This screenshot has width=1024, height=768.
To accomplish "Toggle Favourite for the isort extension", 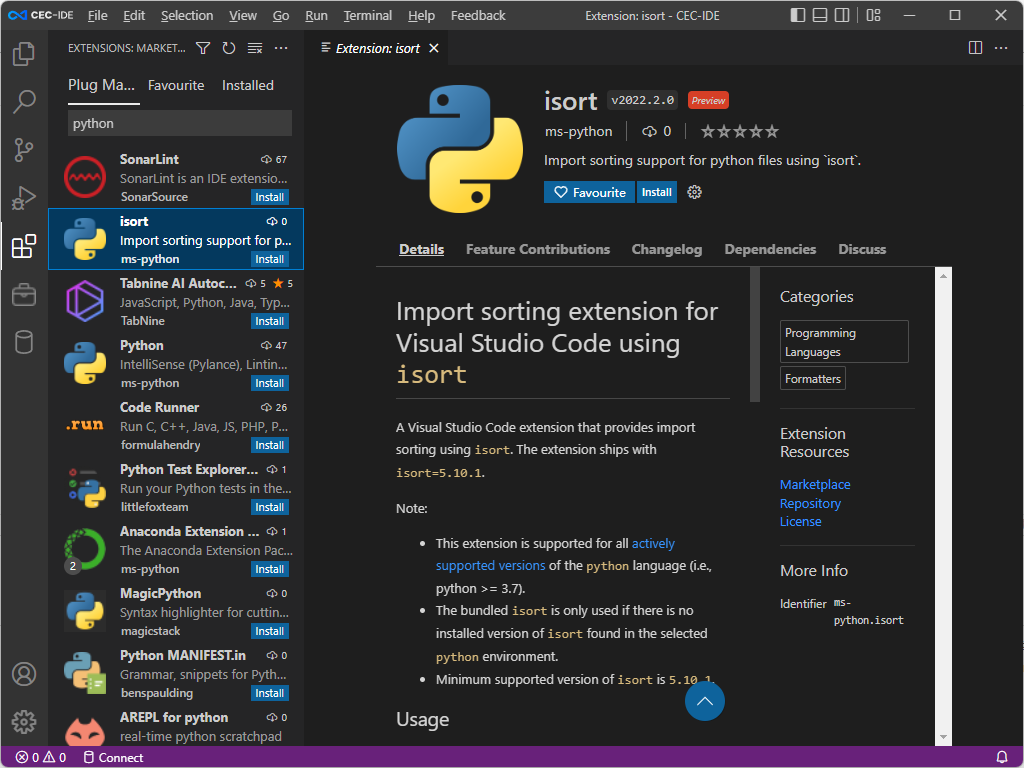I will 589,192.
